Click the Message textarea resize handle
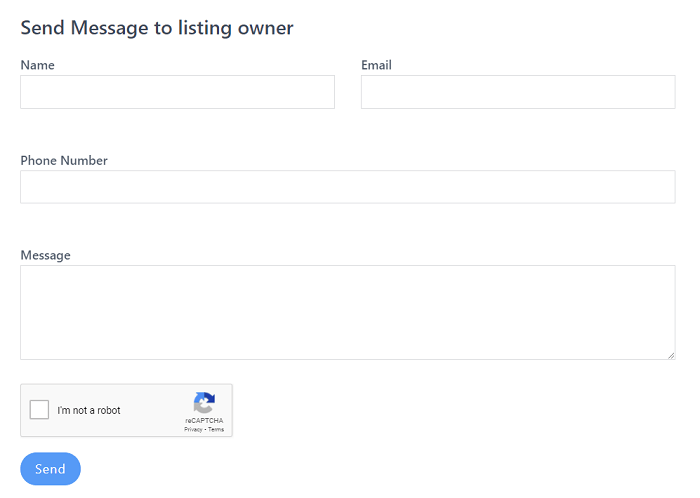This screenshot has height=498, width=700. [671, 356]
